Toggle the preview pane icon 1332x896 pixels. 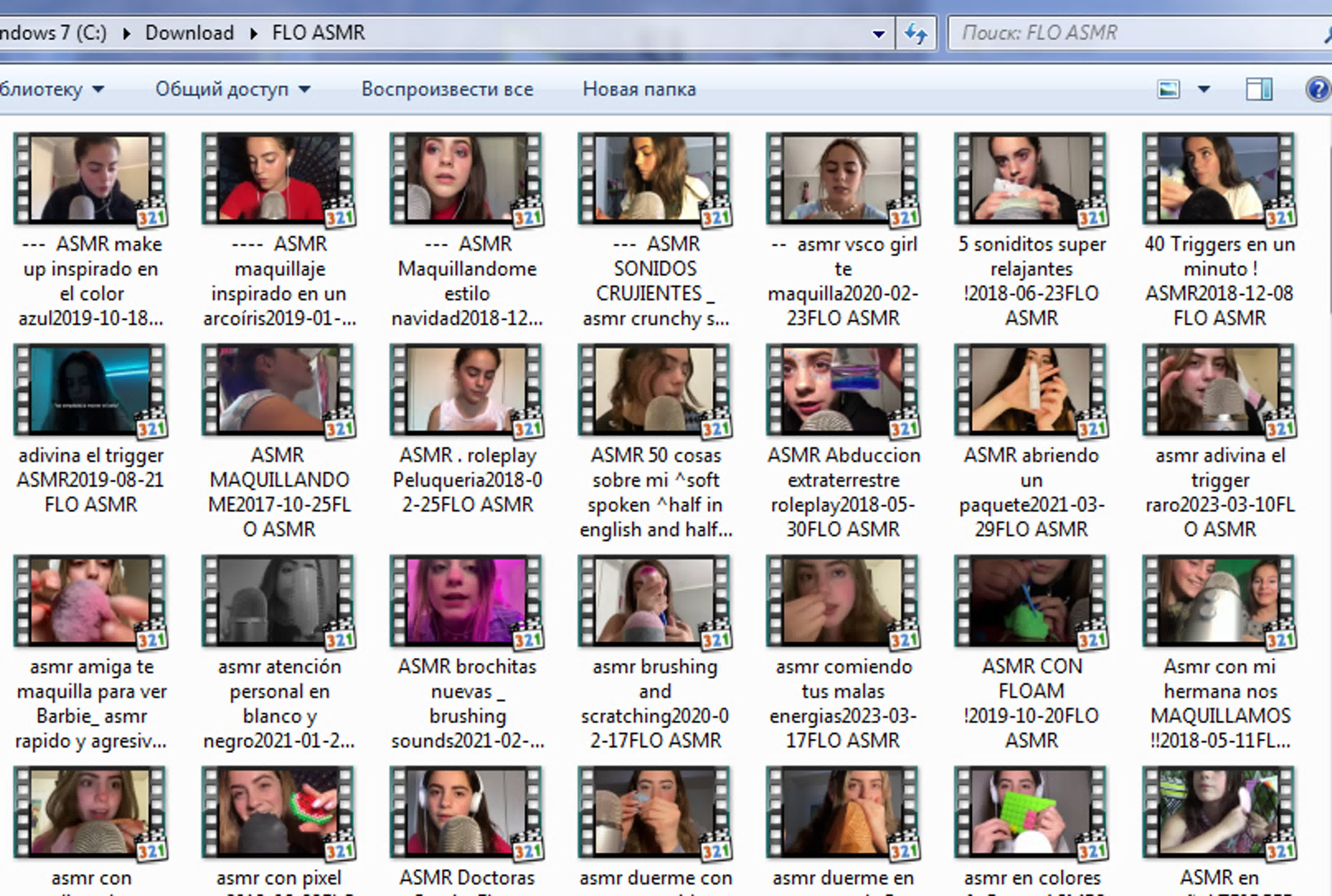tap(1258, 90)
